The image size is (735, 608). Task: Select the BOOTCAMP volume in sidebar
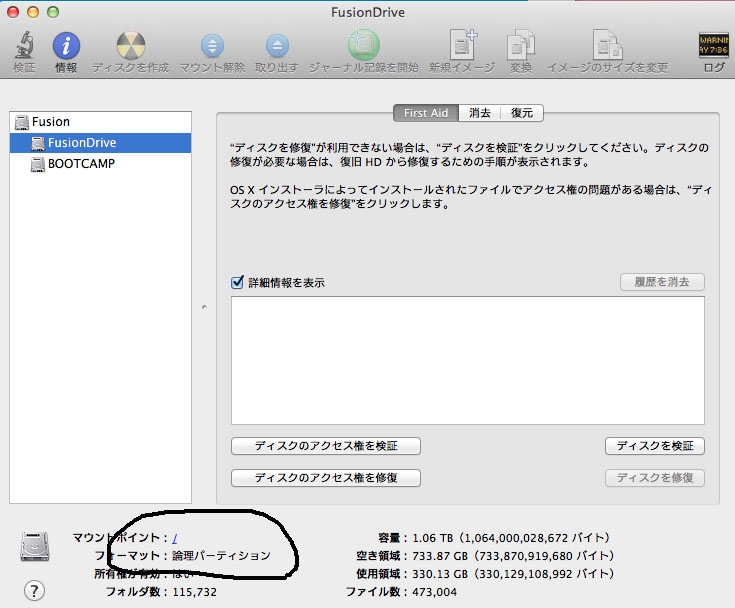100,164
